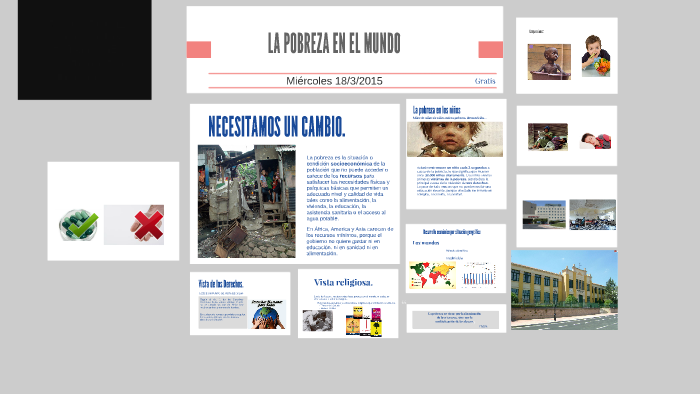Select the 'Desarrollo económico' slide heading
The image size is (700, 394).
[x=451, y=232]
